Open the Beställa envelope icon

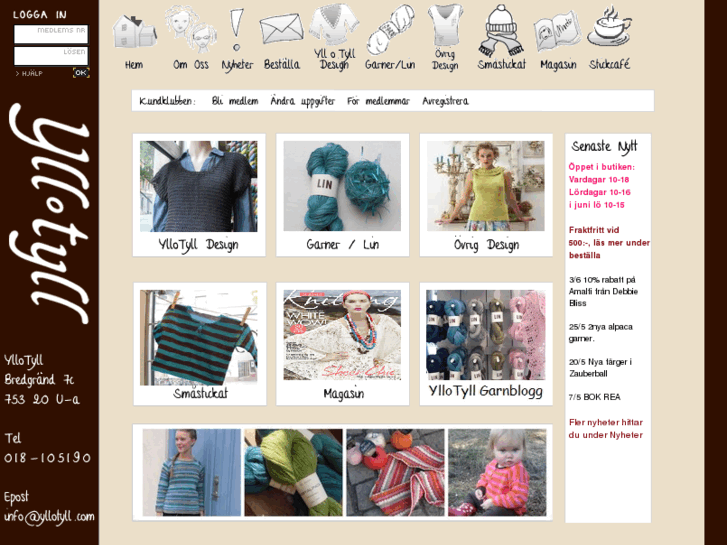pos(281,29)
